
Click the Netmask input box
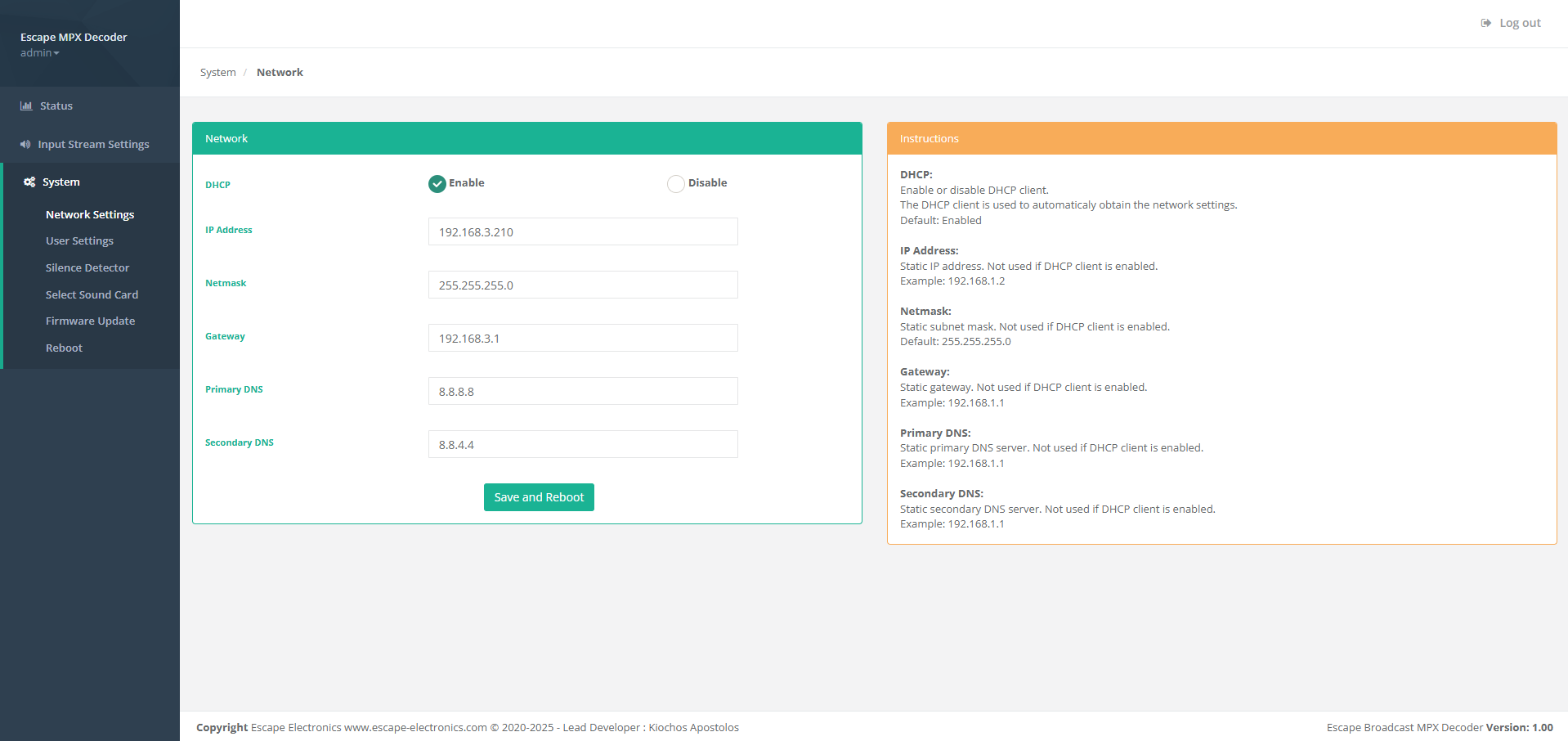point(583,285)
